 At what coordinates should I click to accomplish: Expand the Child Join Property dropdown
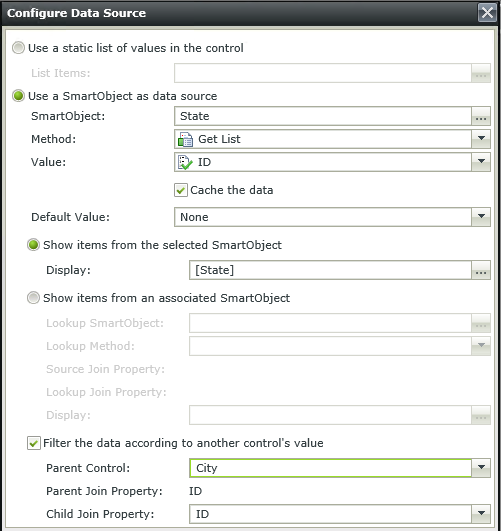(481, 514)
